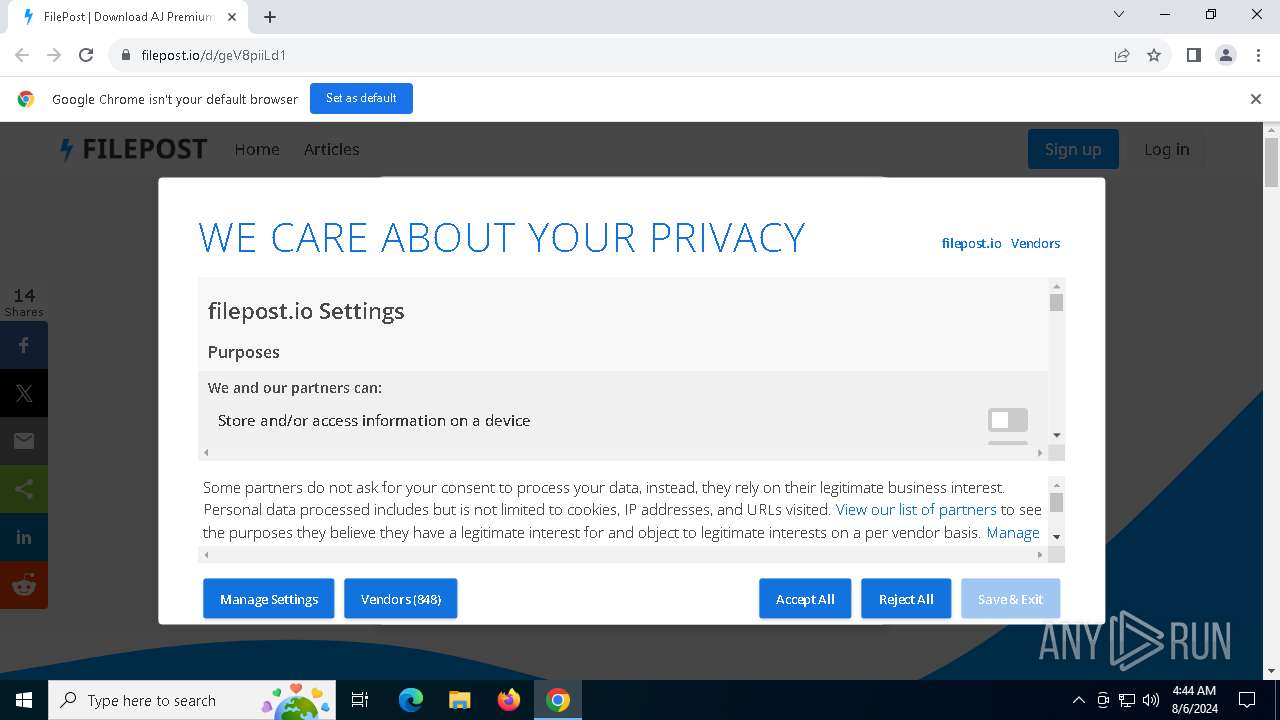Open Articles in site navigation
Screen dimensions: 1280x720
(x=332, y=149)
